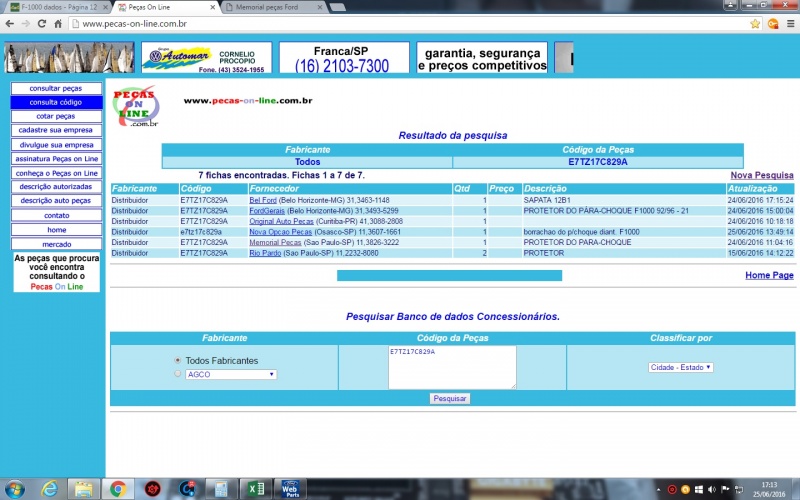This screenshot has height=500, width=800.
Task: Open descrição auto peças menu item
Action: (56, 201)
